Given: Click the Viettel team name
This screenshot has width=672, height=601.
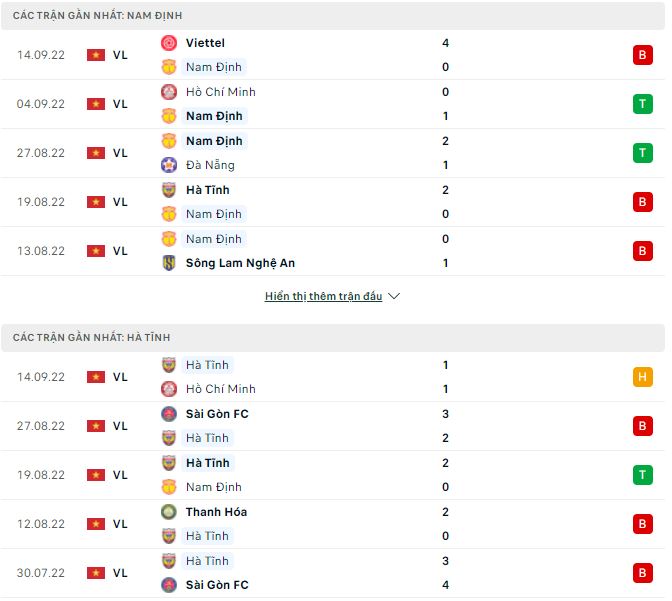Looking at the screenshot, I should (x=205, y=43).
